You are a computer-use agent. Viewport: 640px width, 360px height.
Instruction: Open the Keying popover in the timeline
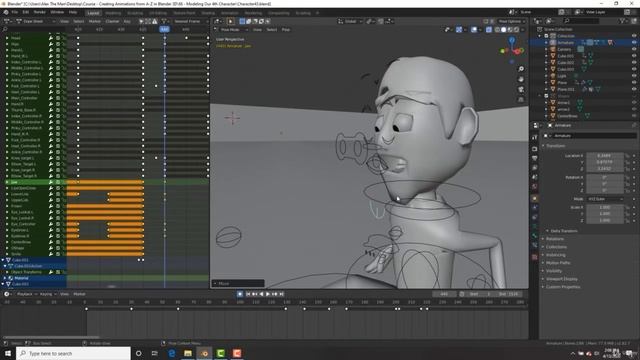click(x=48, y=294)
